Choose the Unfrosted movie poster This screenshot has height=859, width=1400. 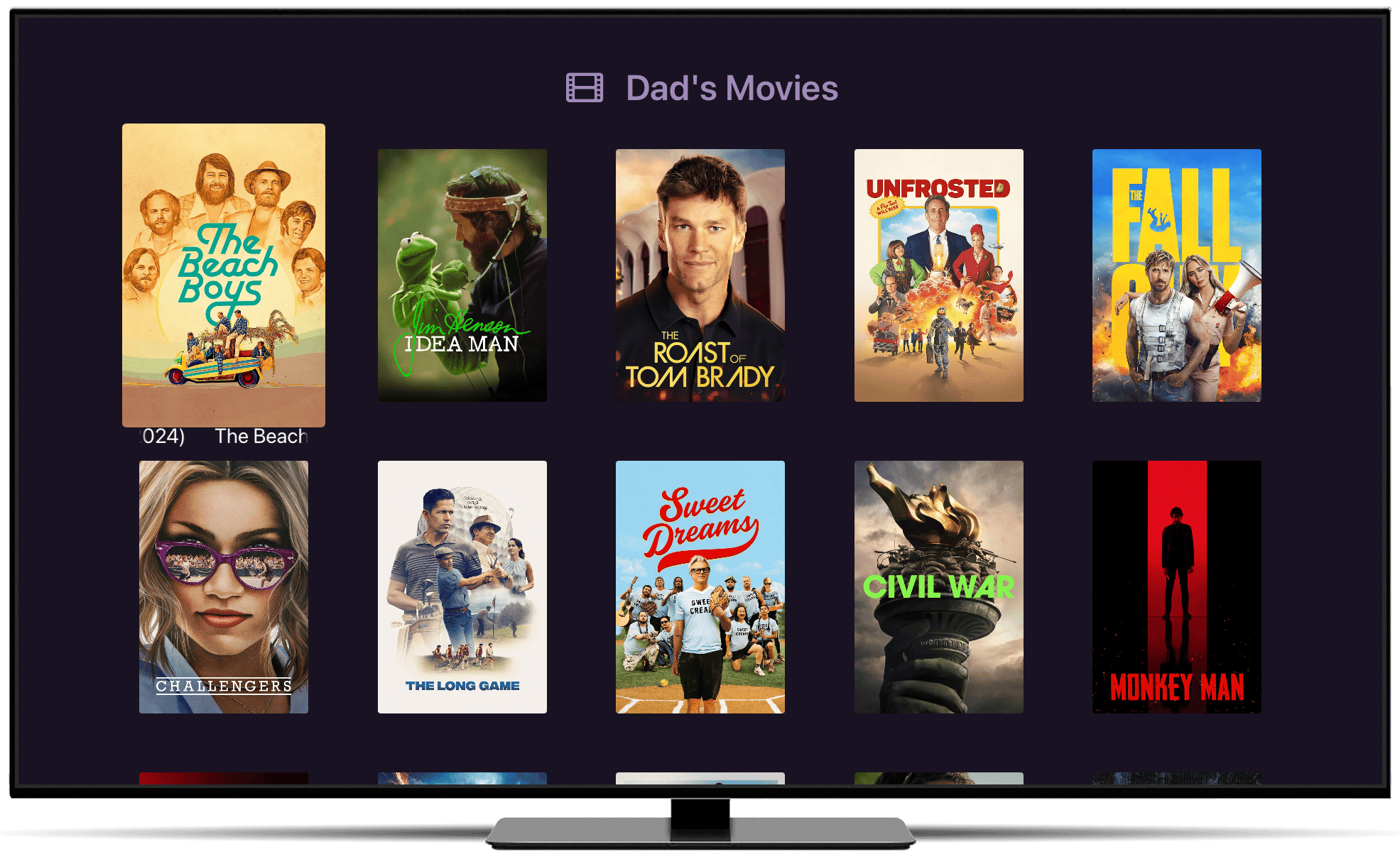click(x=939, y=275)
